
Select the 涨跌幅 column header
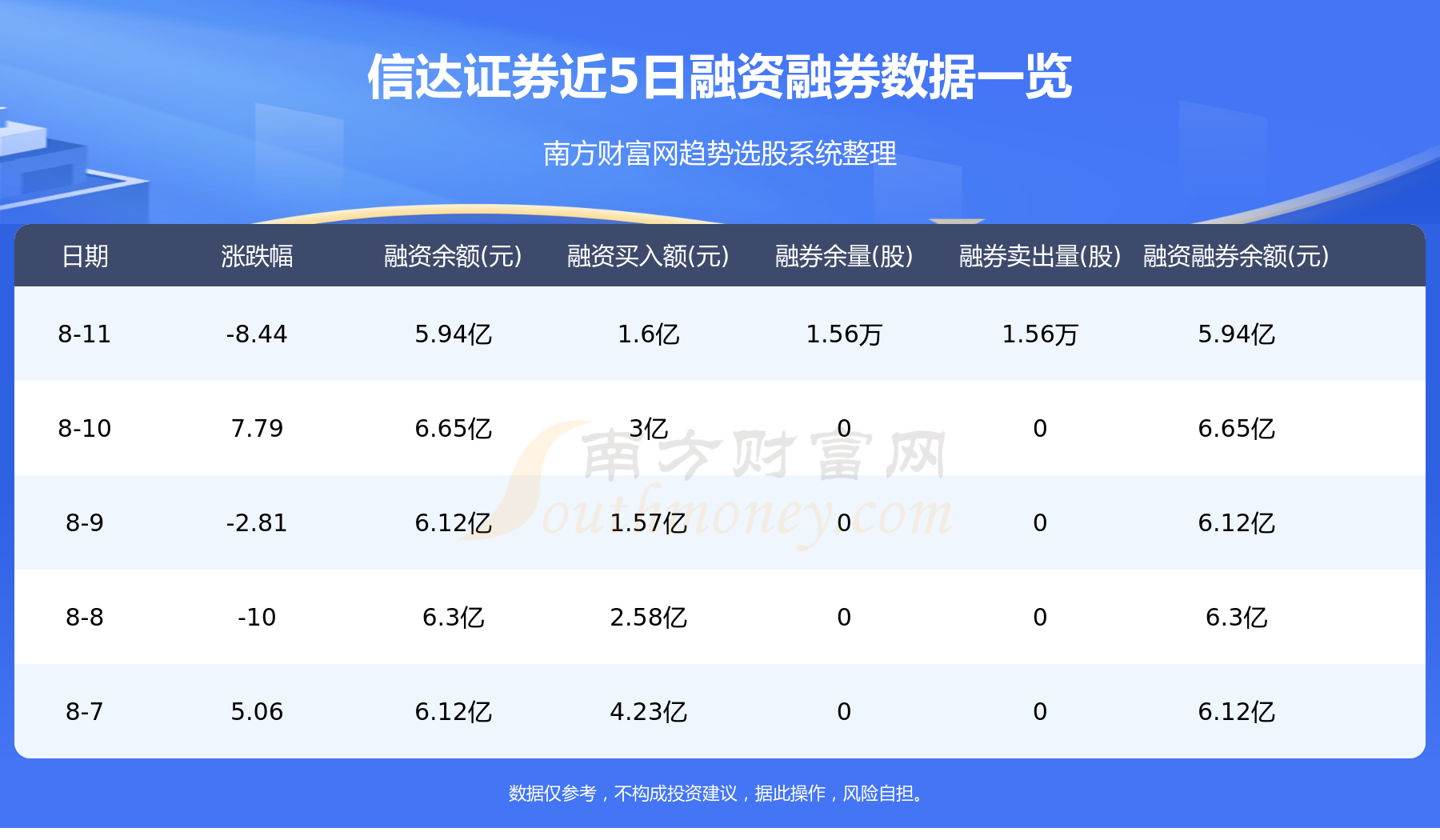point(257,256)
